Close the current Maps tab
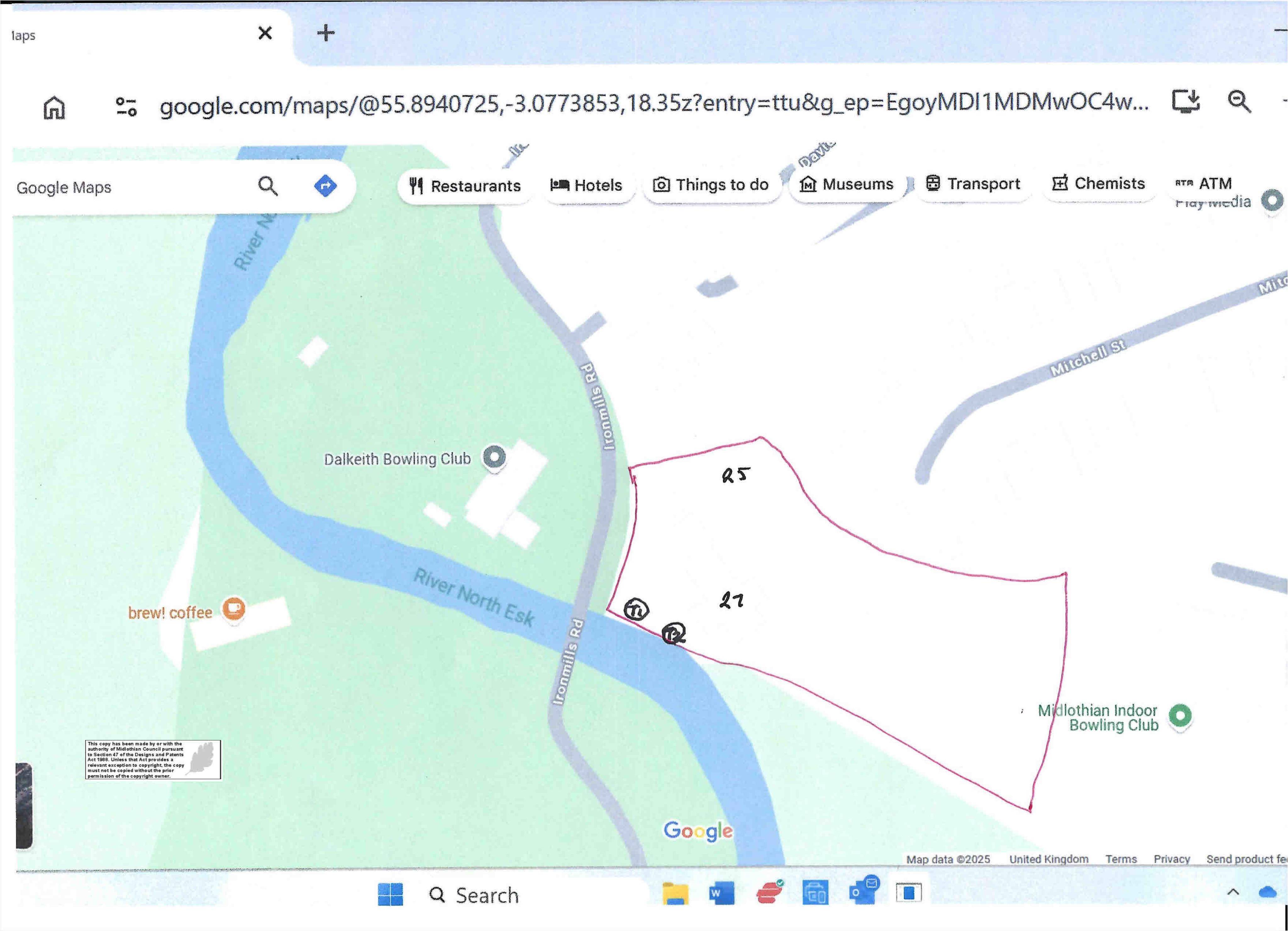The width and height of the screenshot is (1288, 931). [x=265, y=33]
